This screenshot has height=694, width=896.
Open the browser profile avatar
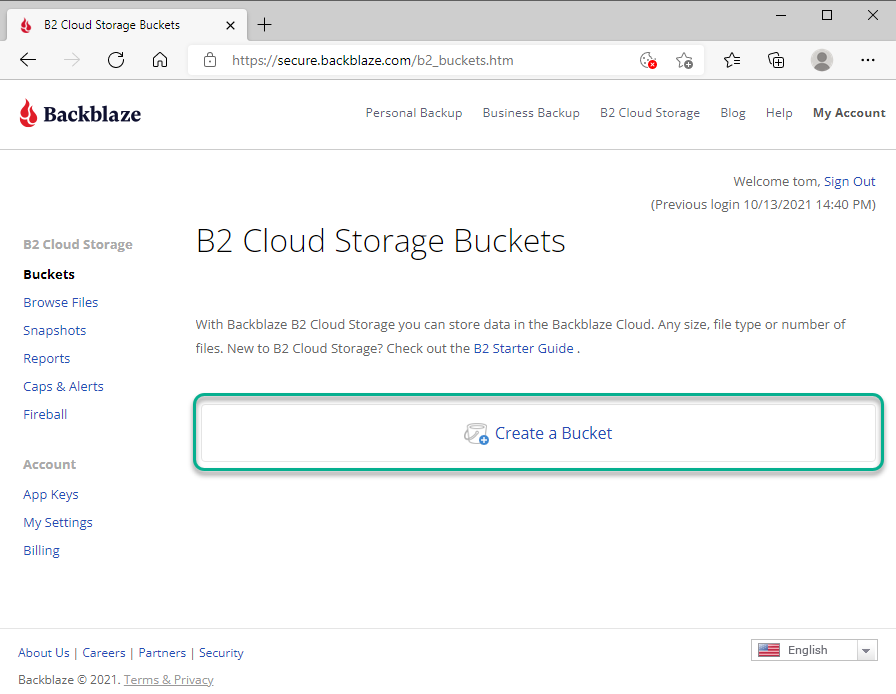pyautogui.click(x=822, y=60)
